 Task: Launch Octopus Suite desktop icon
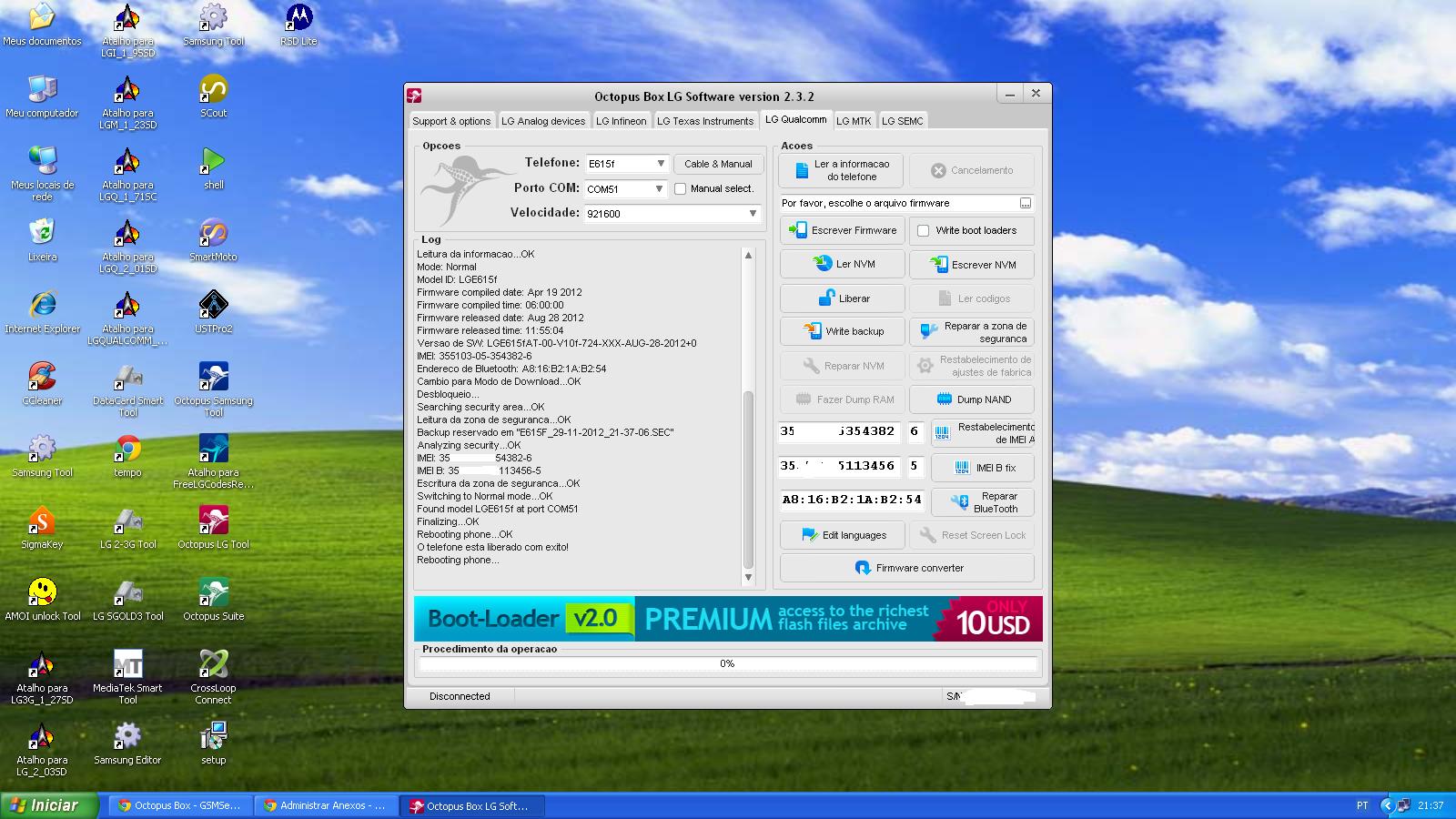[x=214, y=599]
